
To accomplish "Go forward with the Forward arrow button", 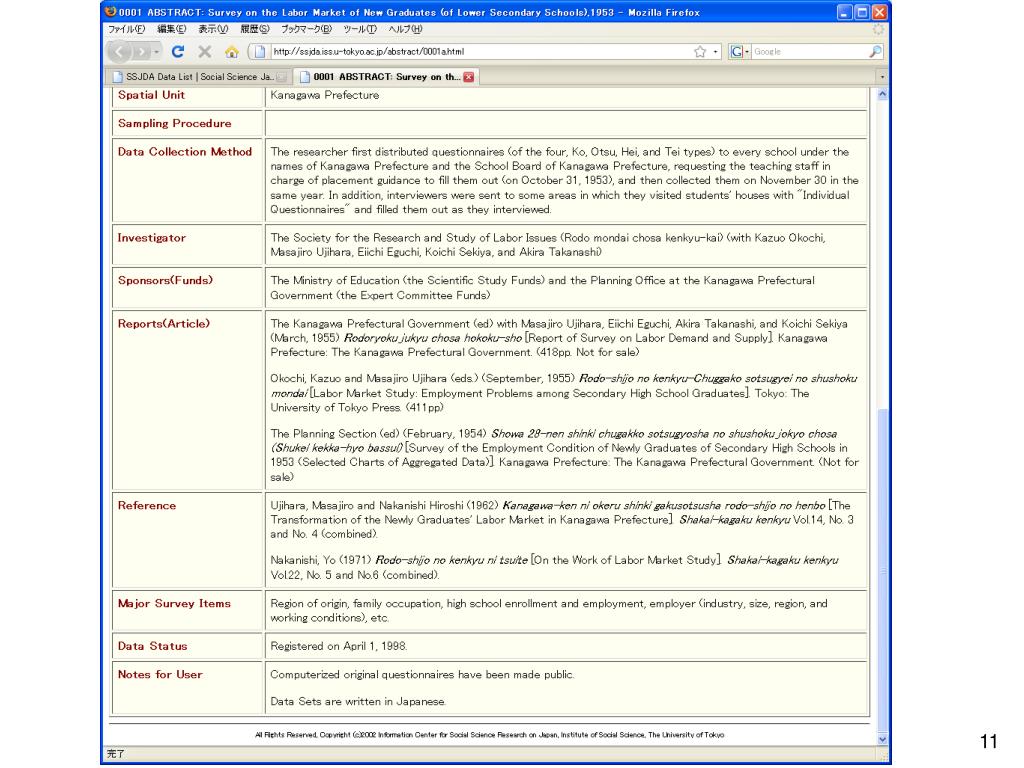I will click(x=142, y=52).
